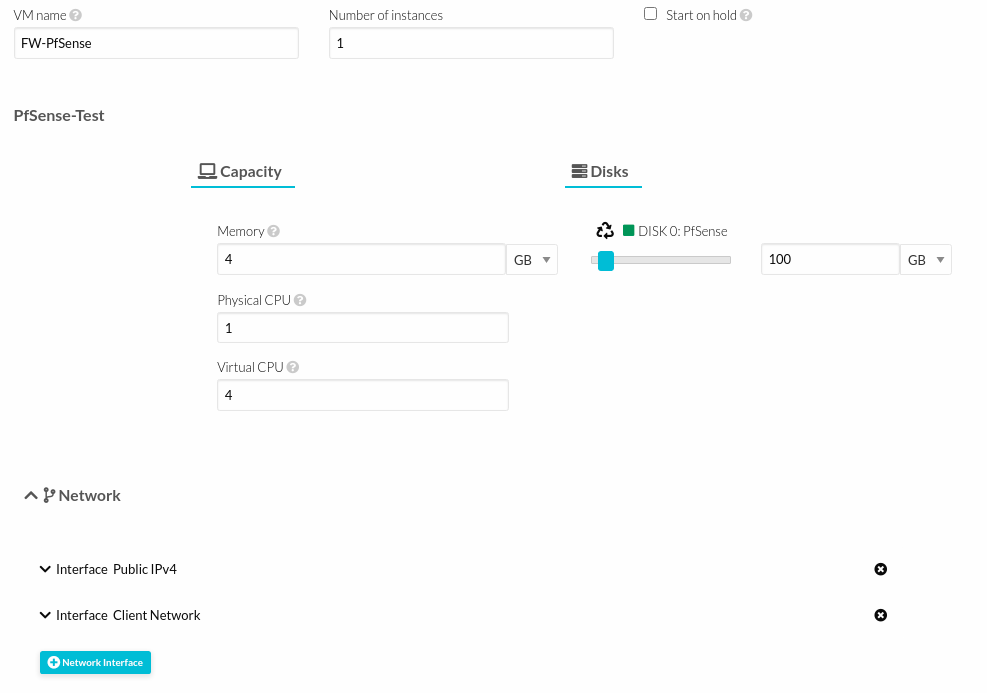Click the Memory help question mark icon
This screenshot has height=693, width=987.
coord(274,232)
